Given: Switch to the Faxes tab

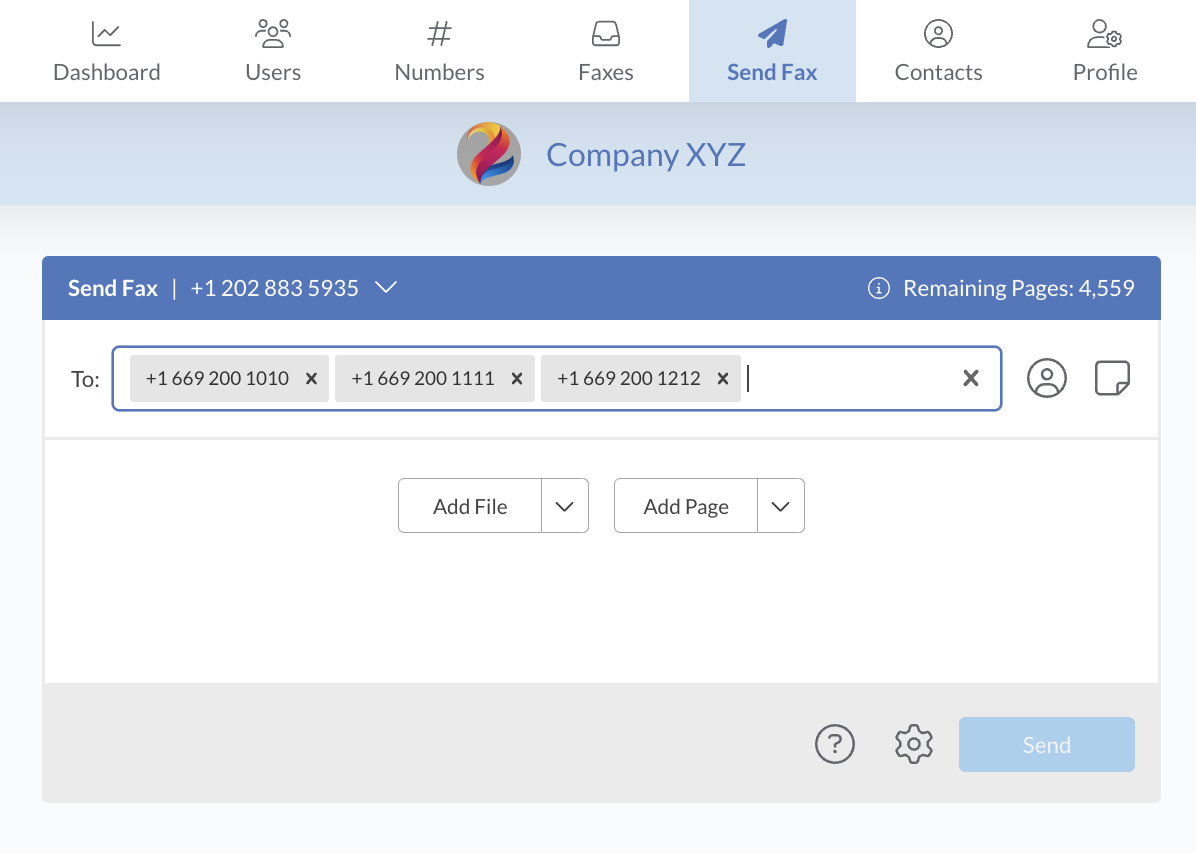Looking at the screenshot, I should 606,51.
